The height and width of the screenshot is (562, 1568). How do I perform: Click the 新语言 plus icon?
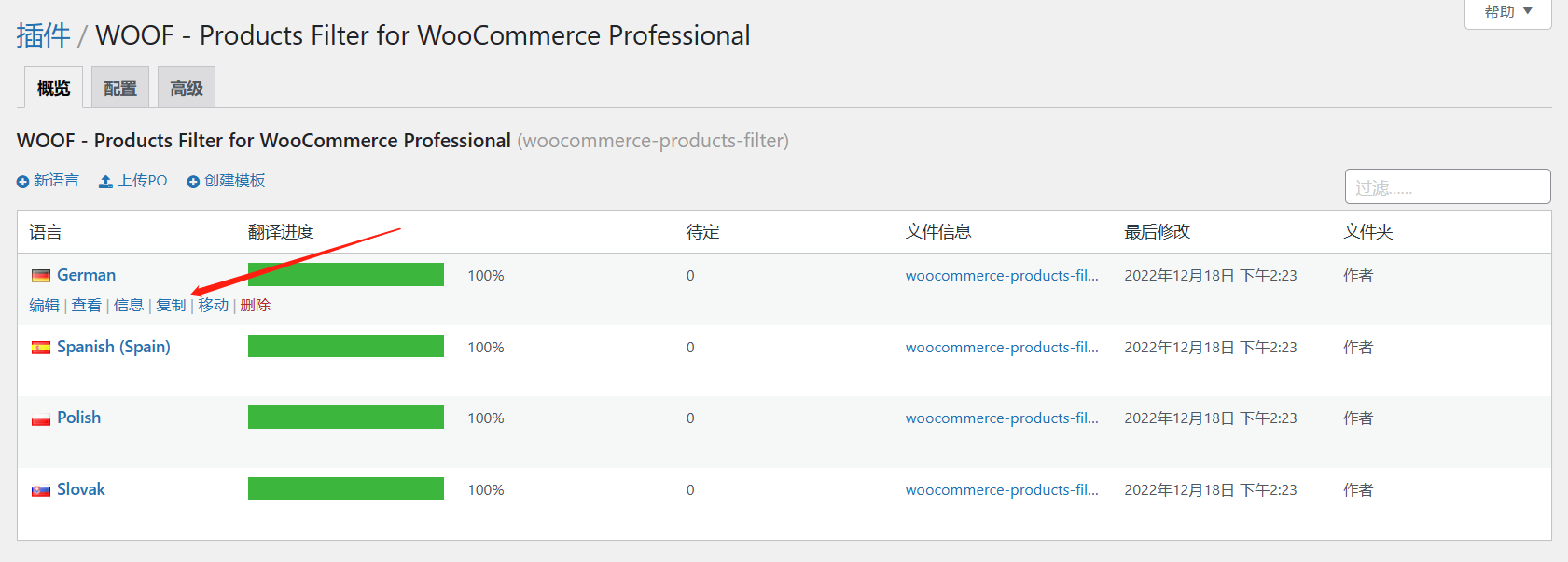click(22, 182)
